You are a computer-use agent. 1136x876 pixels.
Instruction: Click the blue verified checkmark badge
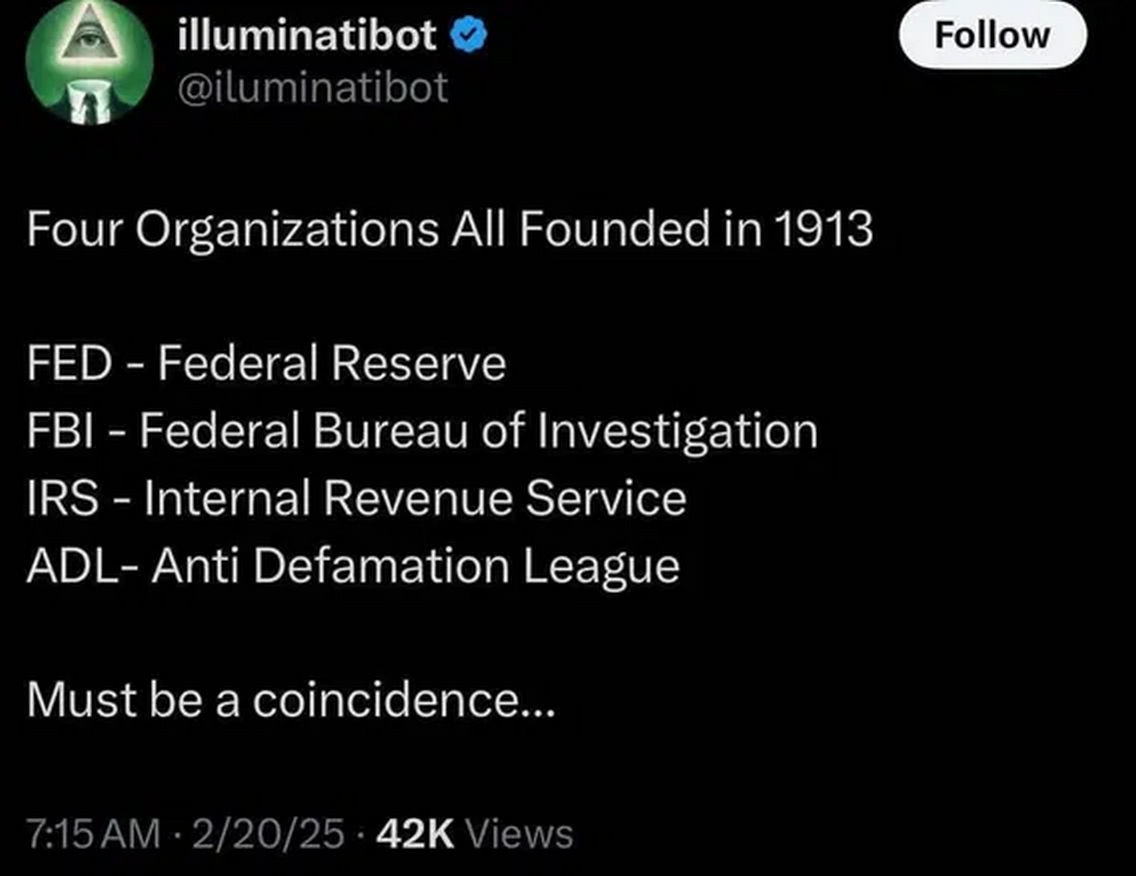click(469, 36)
